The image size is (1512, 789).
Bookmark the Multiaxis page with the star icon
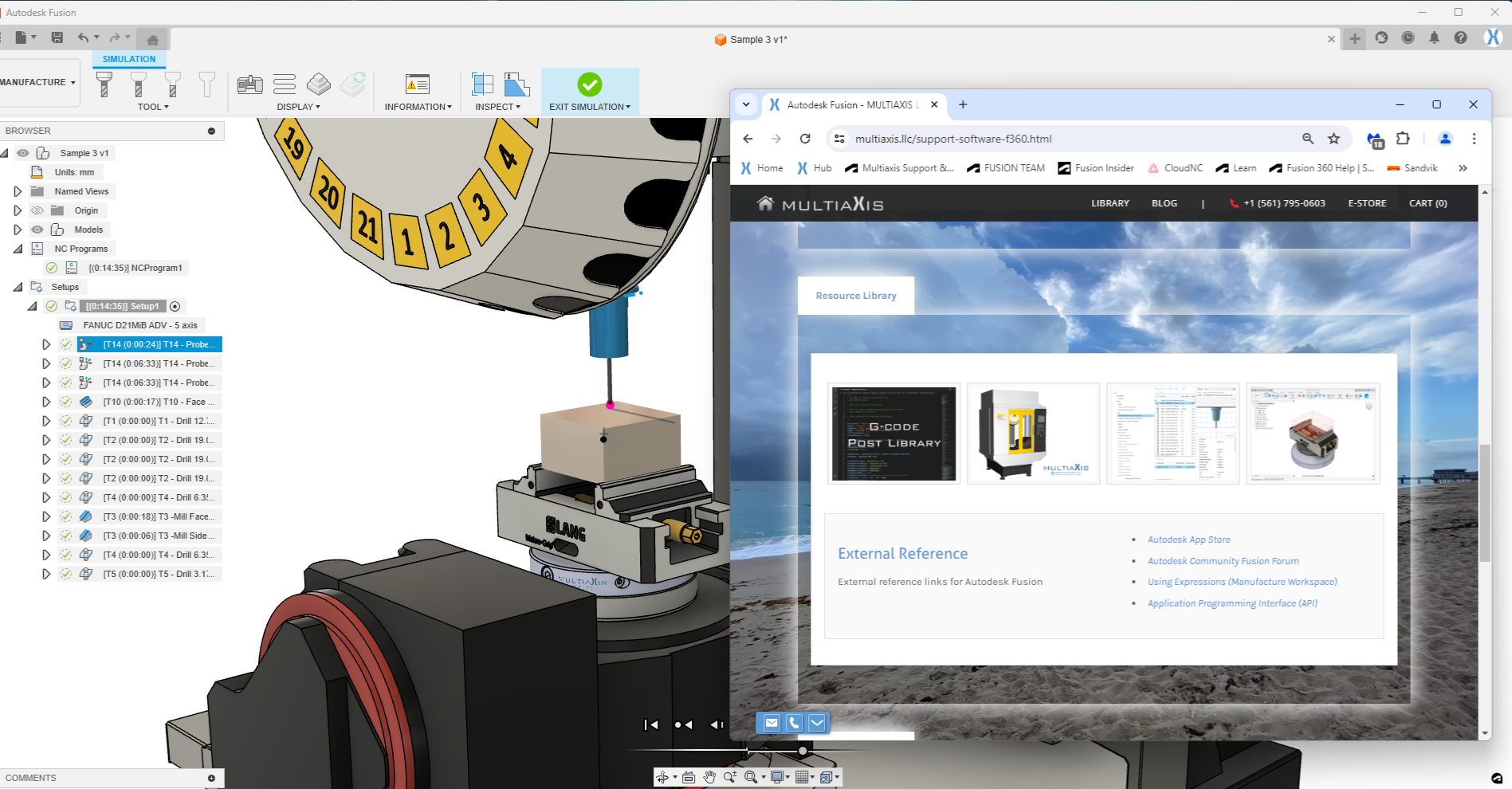point(1333,139)
